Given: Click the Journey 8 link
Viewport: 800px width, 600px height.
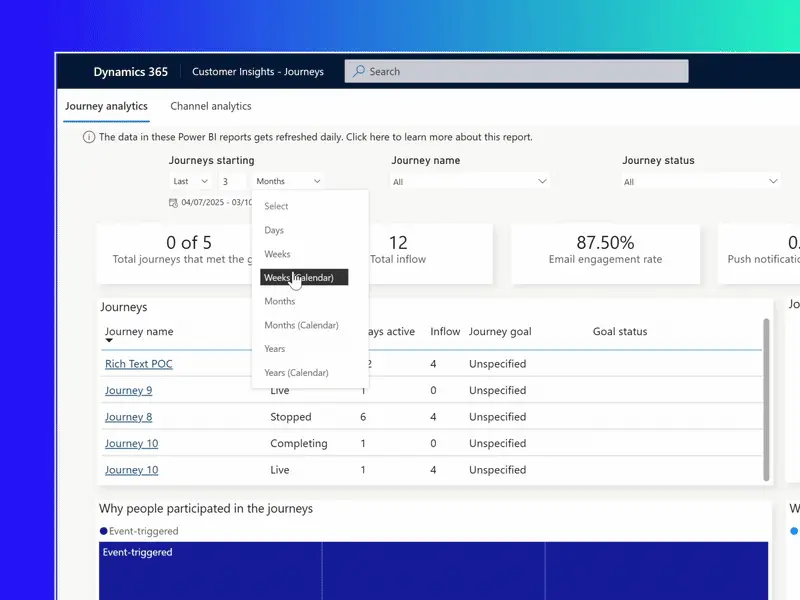Looking at the screenshot, I should (128, 417).
